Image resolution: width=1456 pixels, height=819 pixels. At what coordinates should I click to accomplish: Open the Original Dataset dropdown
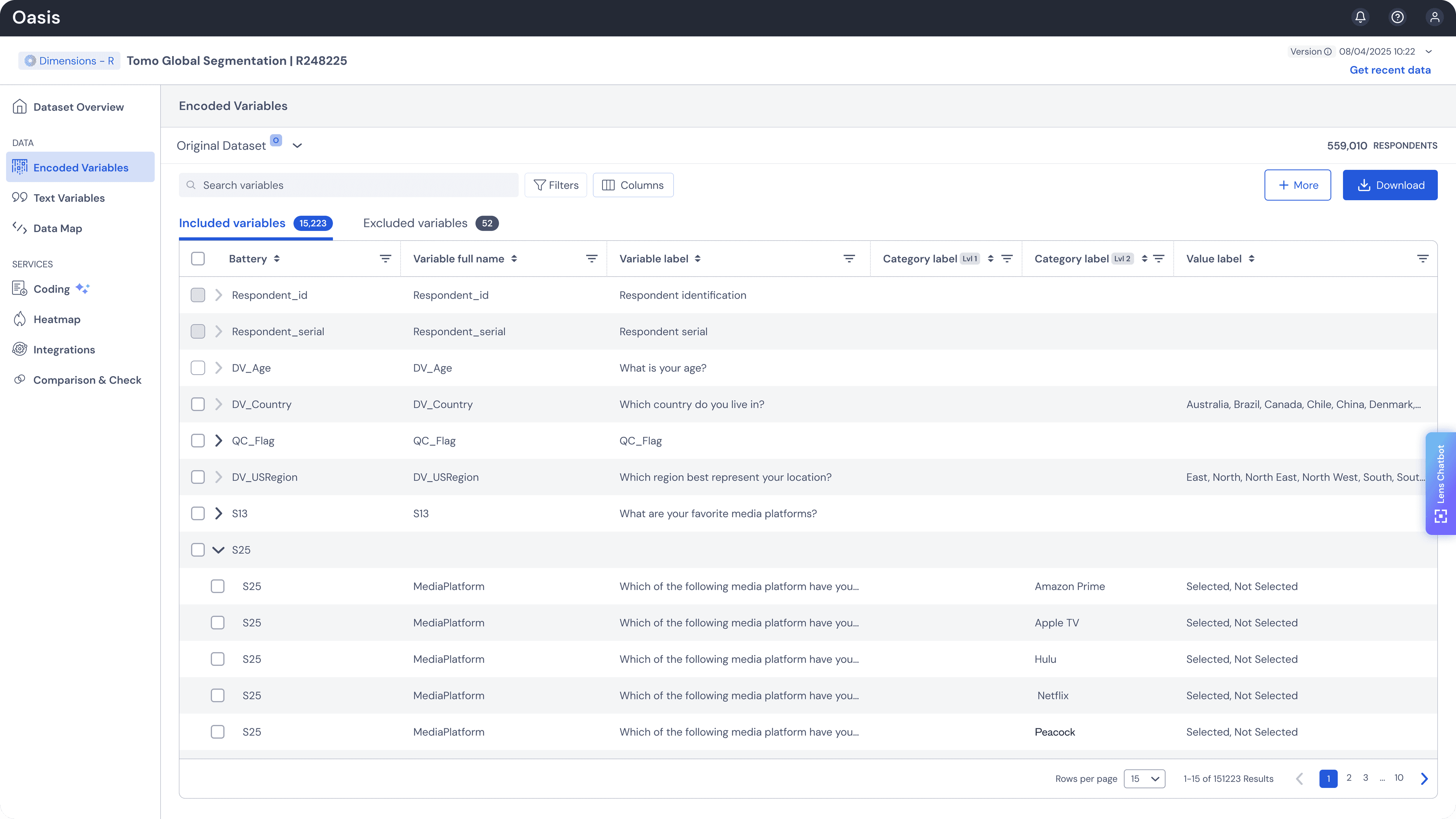297,146
